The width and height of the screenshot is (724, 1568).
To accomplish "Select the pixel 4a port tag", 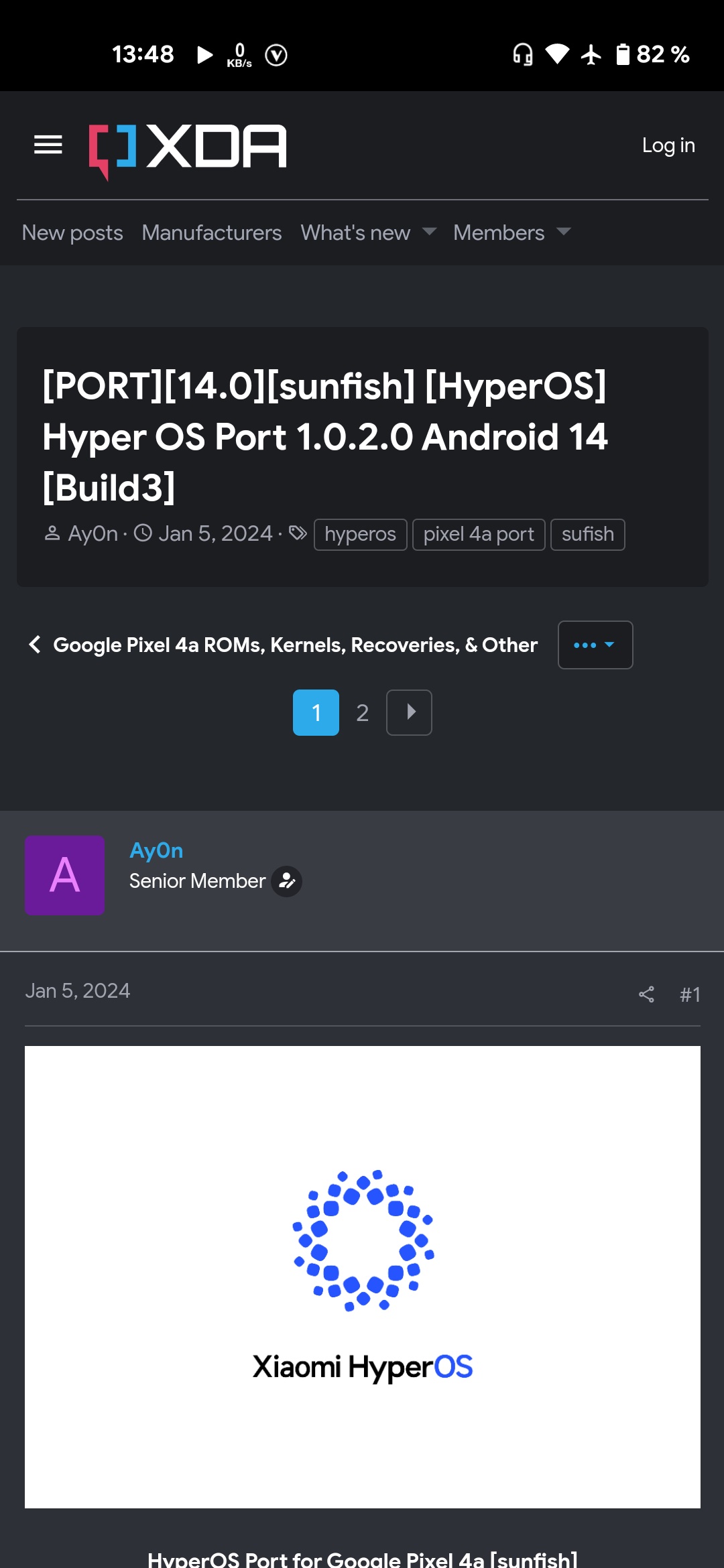I will (x=479, y=535).
